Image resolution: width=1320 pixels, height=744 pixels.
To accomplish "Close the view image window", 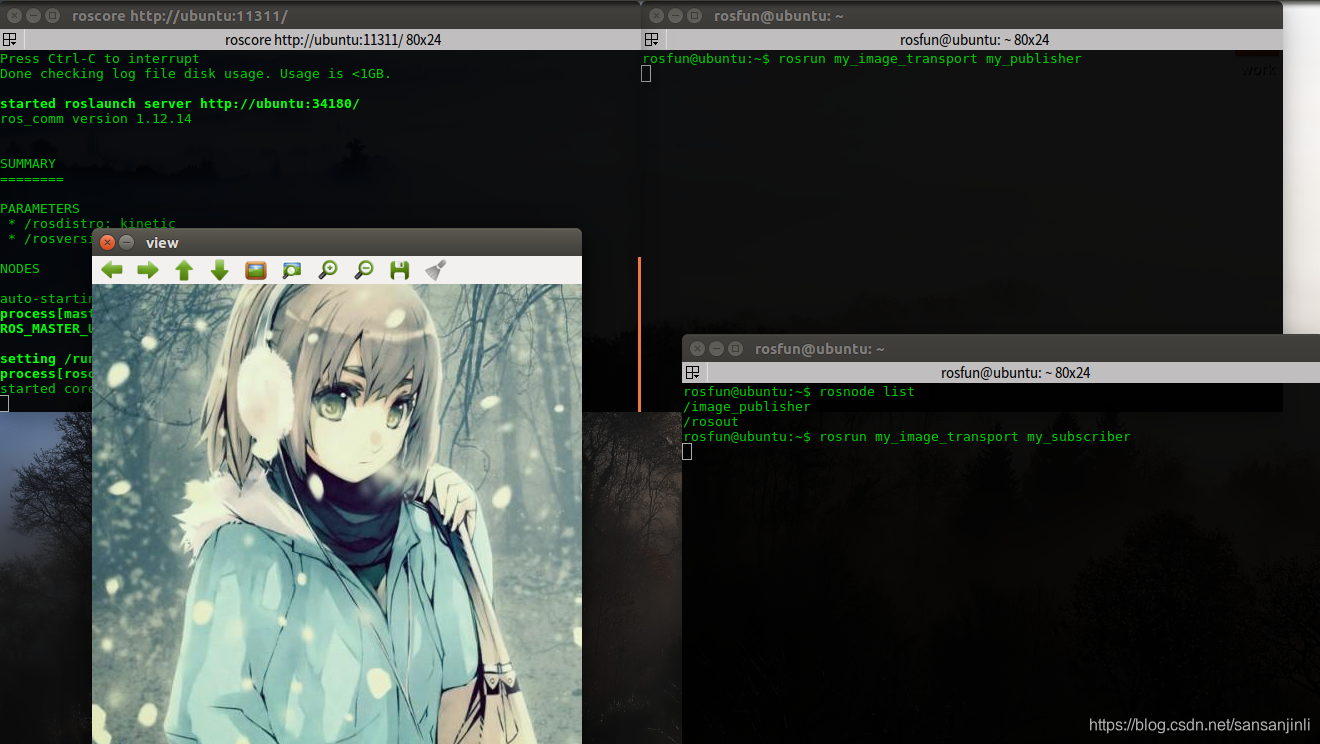I will (x=107, y=242).
